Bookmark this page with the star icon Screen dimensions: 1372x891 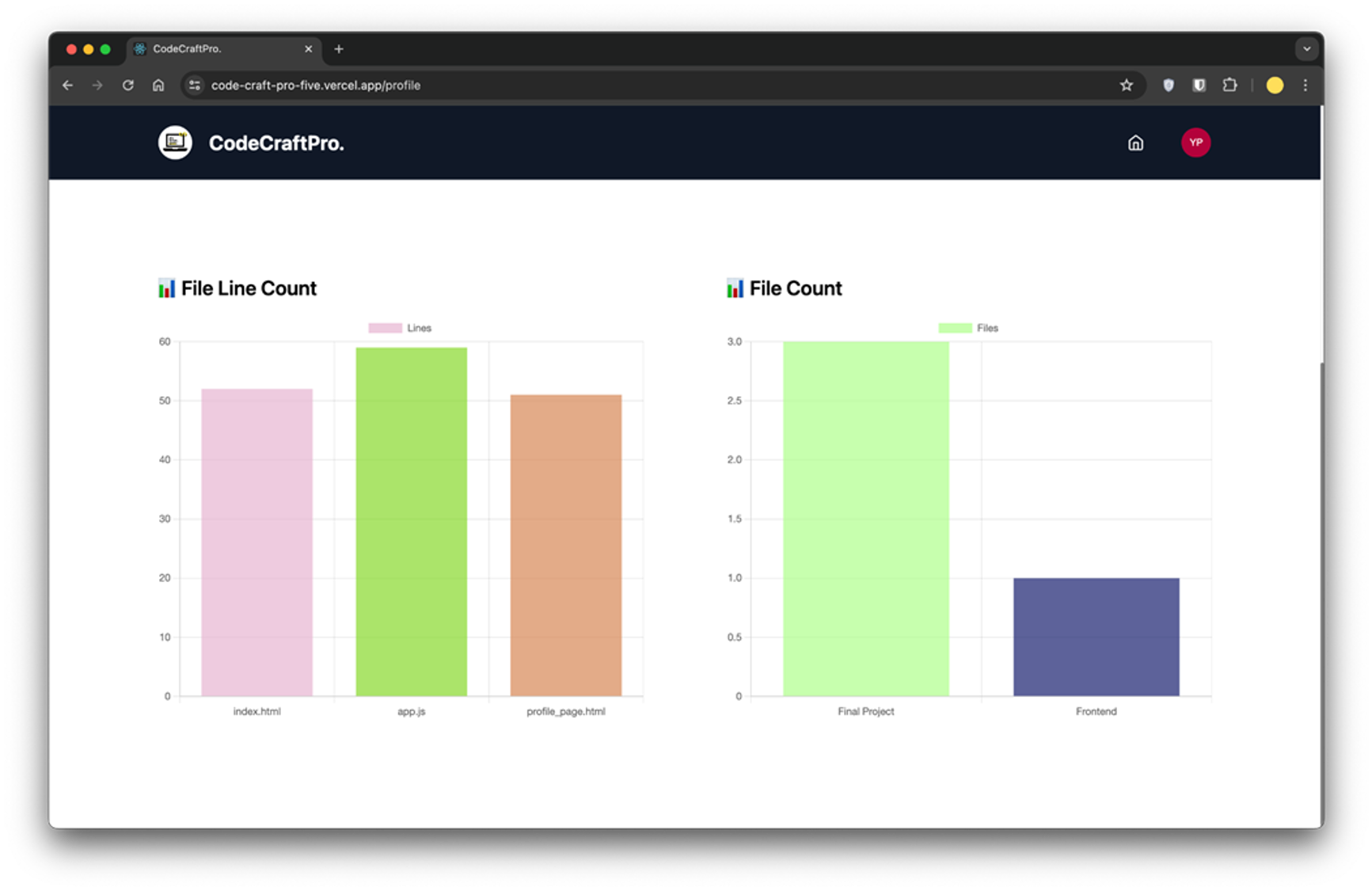pos(1126,86)
